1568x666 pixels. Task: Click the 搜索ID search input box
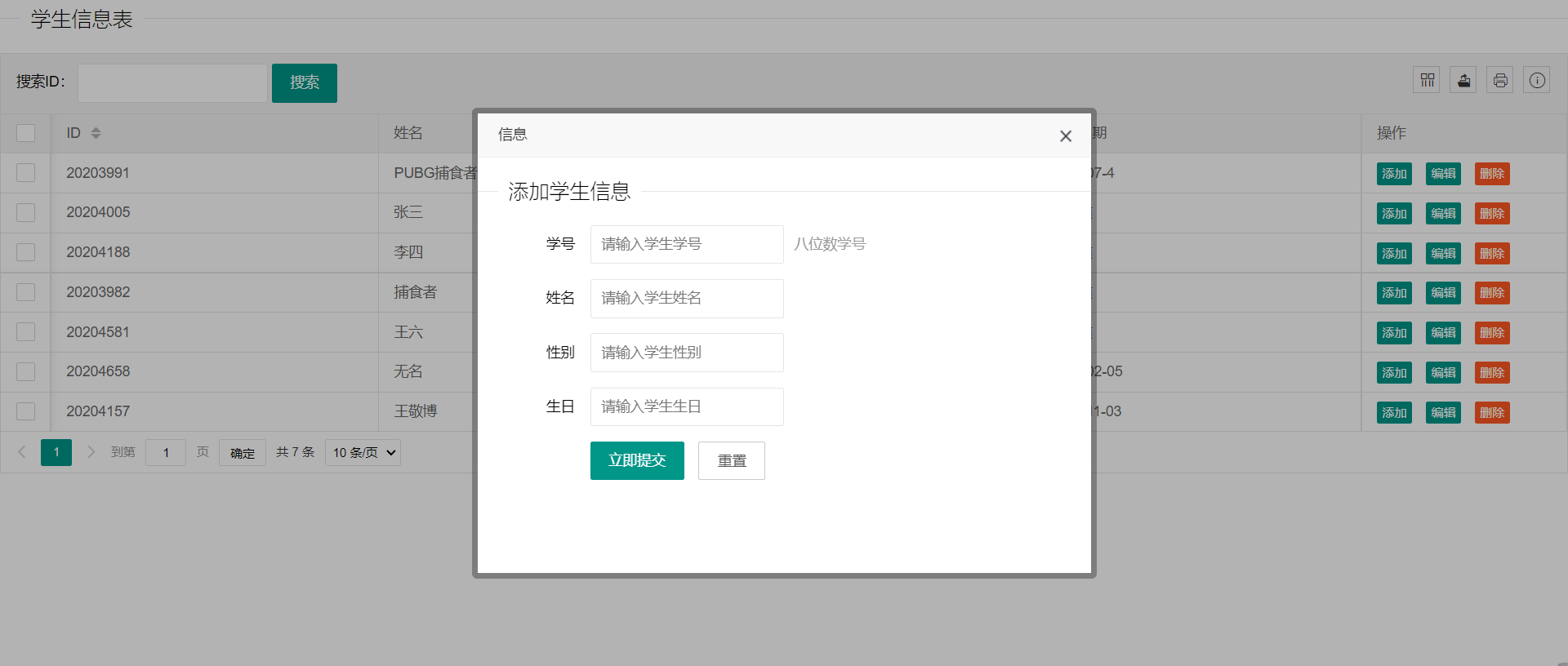[x=172, y=82]
